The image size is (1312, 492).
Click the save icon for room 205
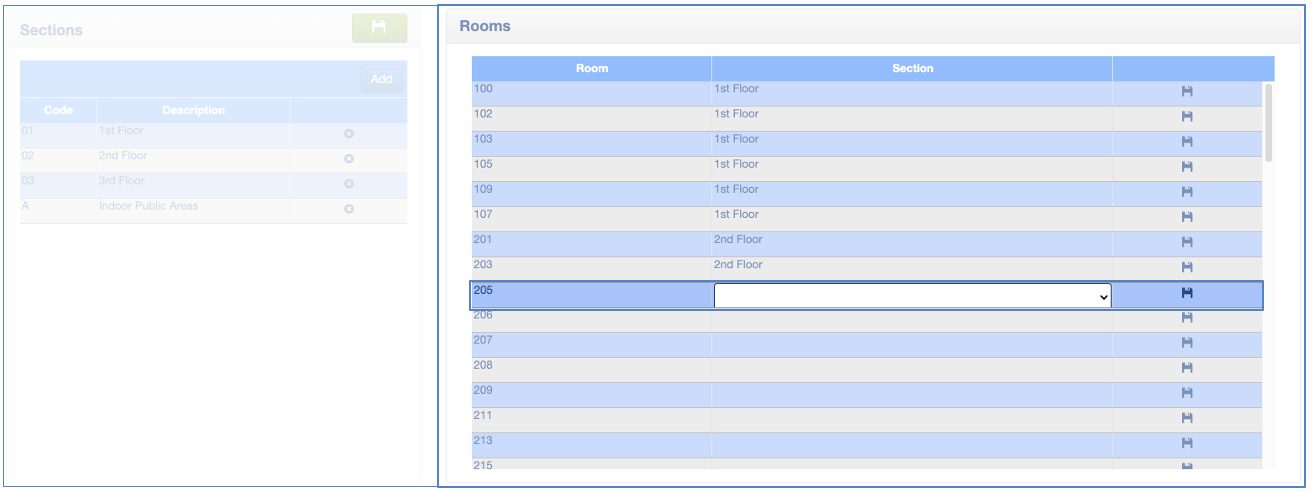coord(1187,293)
